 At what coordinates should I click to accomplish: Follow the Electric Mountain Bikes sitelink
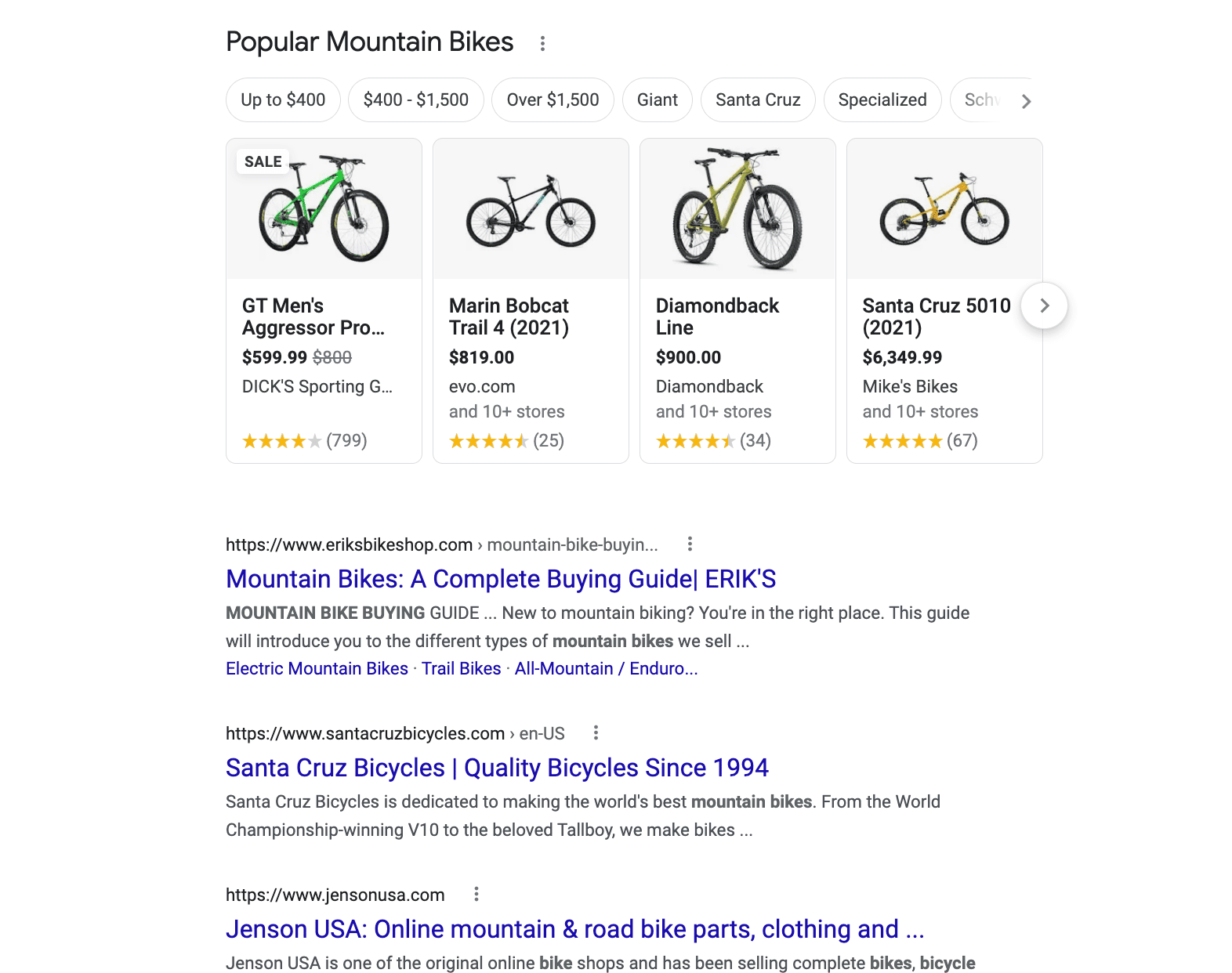point(317,668)
